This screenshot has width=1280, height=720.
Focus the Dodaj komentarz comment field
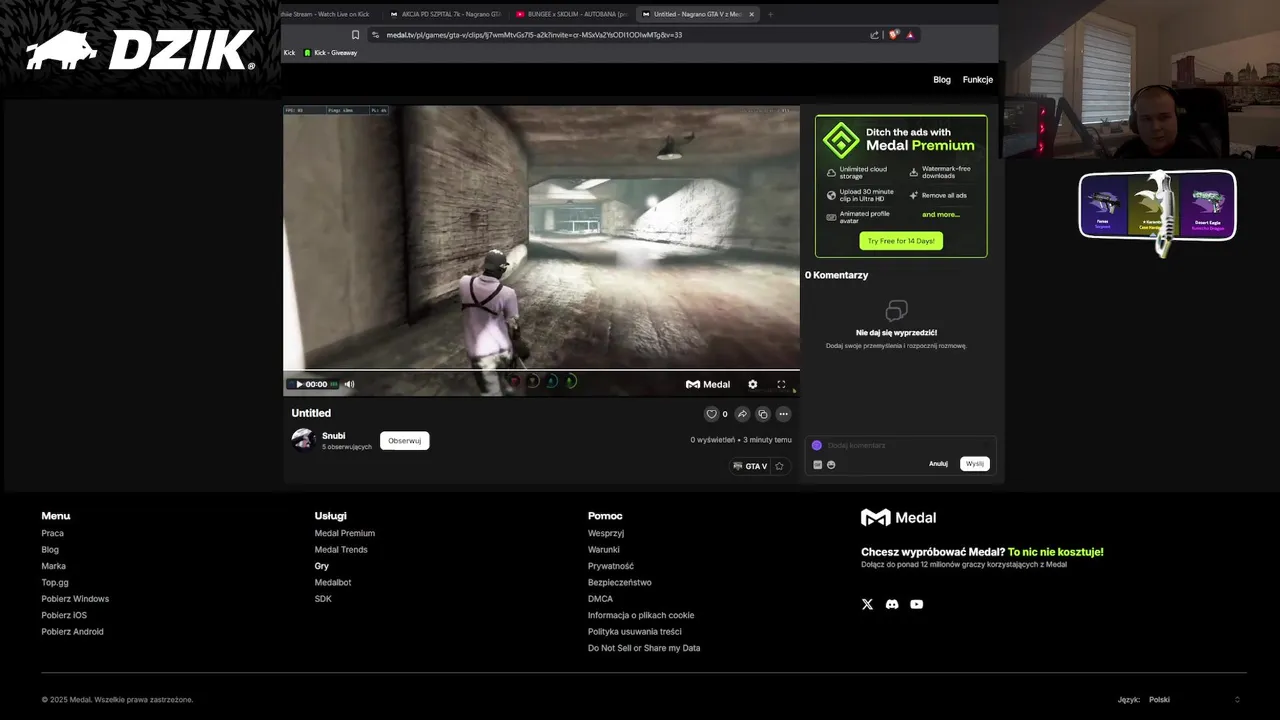pos(900,445)
